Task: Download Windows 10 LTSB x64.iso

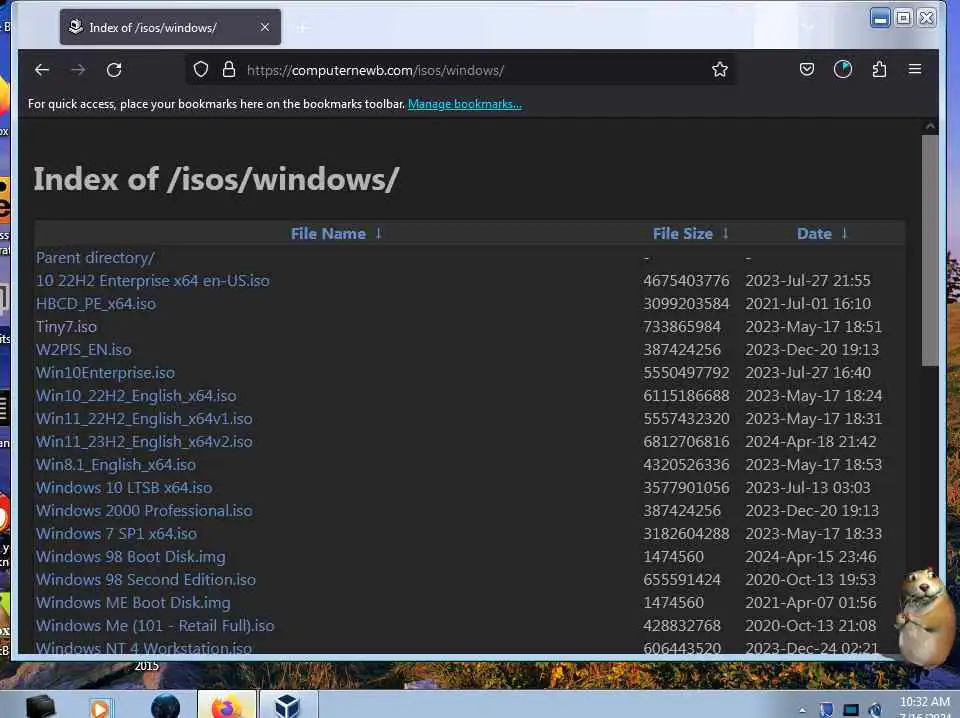Action: (x=124, y=488)
